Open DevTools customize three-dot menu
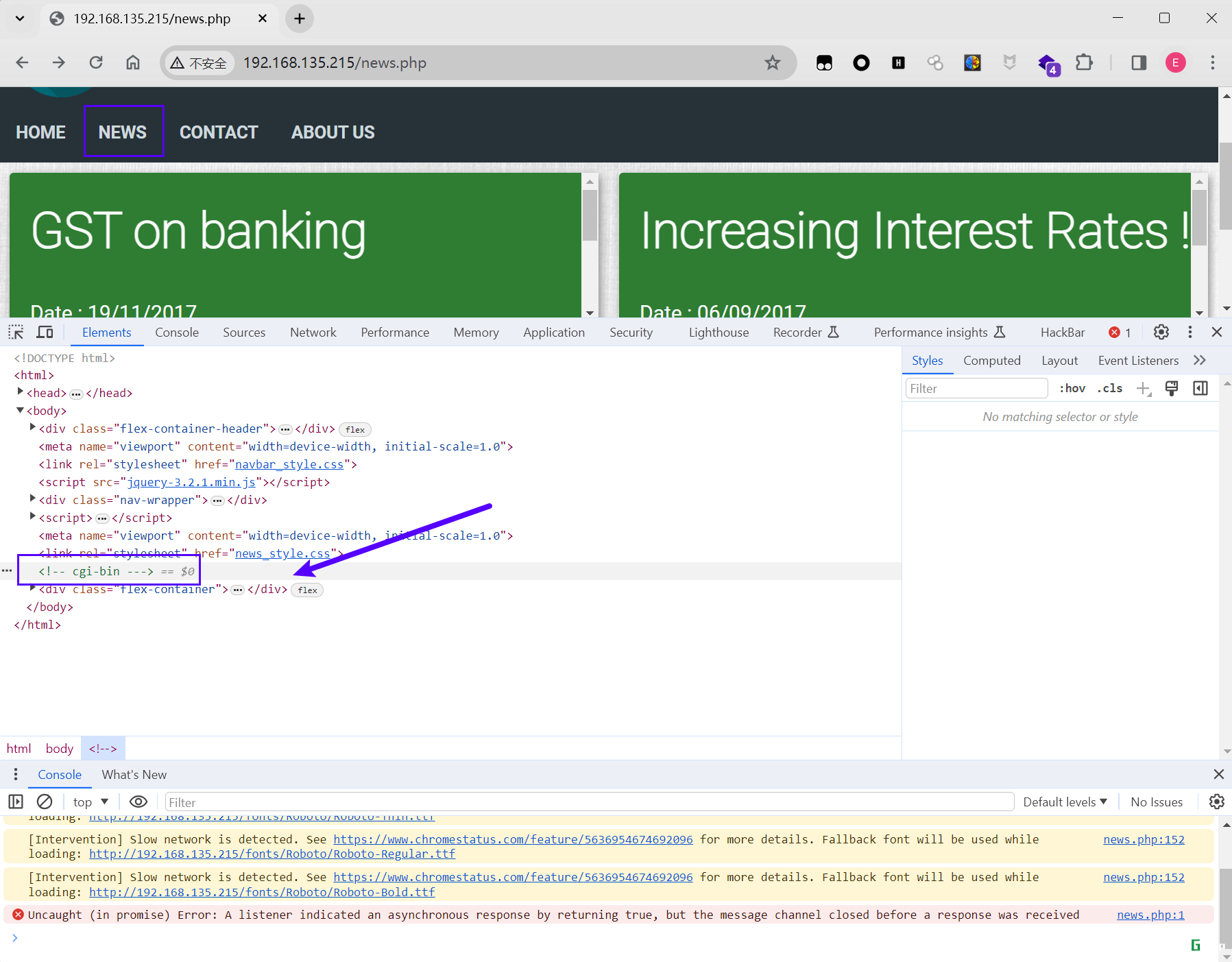 [1190, 333]
